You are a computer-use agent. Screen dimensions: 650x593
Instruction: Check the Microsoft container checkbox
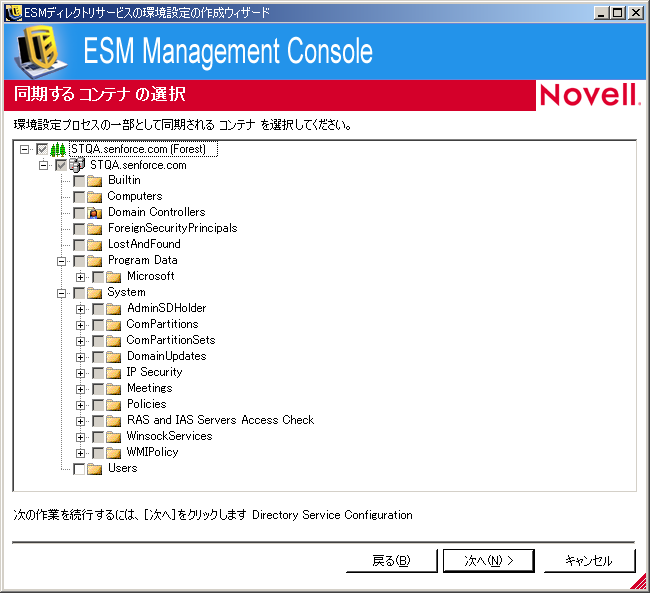[x=98, y=277]
